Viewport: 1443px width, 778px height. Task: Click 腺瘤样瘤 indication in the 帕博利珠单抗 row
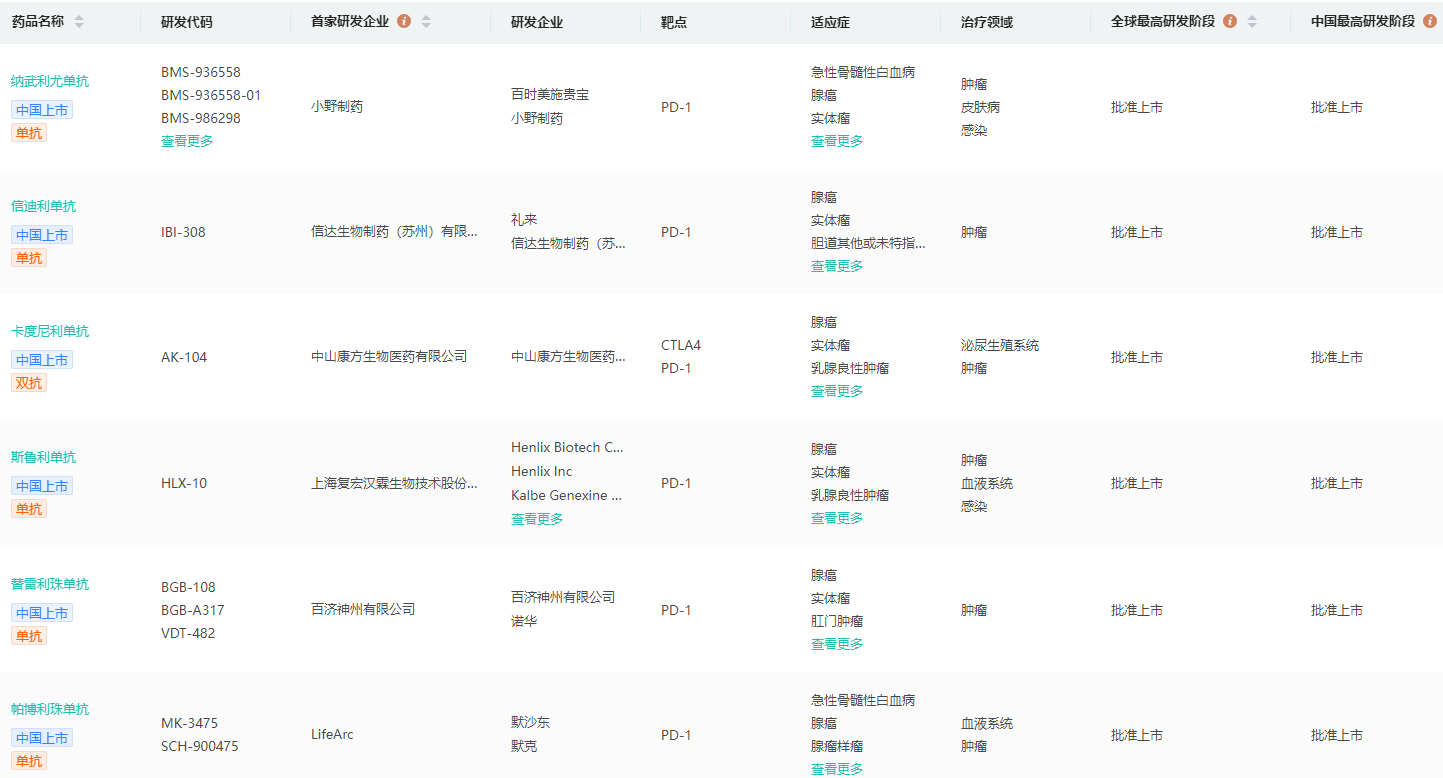pos(837,746)
